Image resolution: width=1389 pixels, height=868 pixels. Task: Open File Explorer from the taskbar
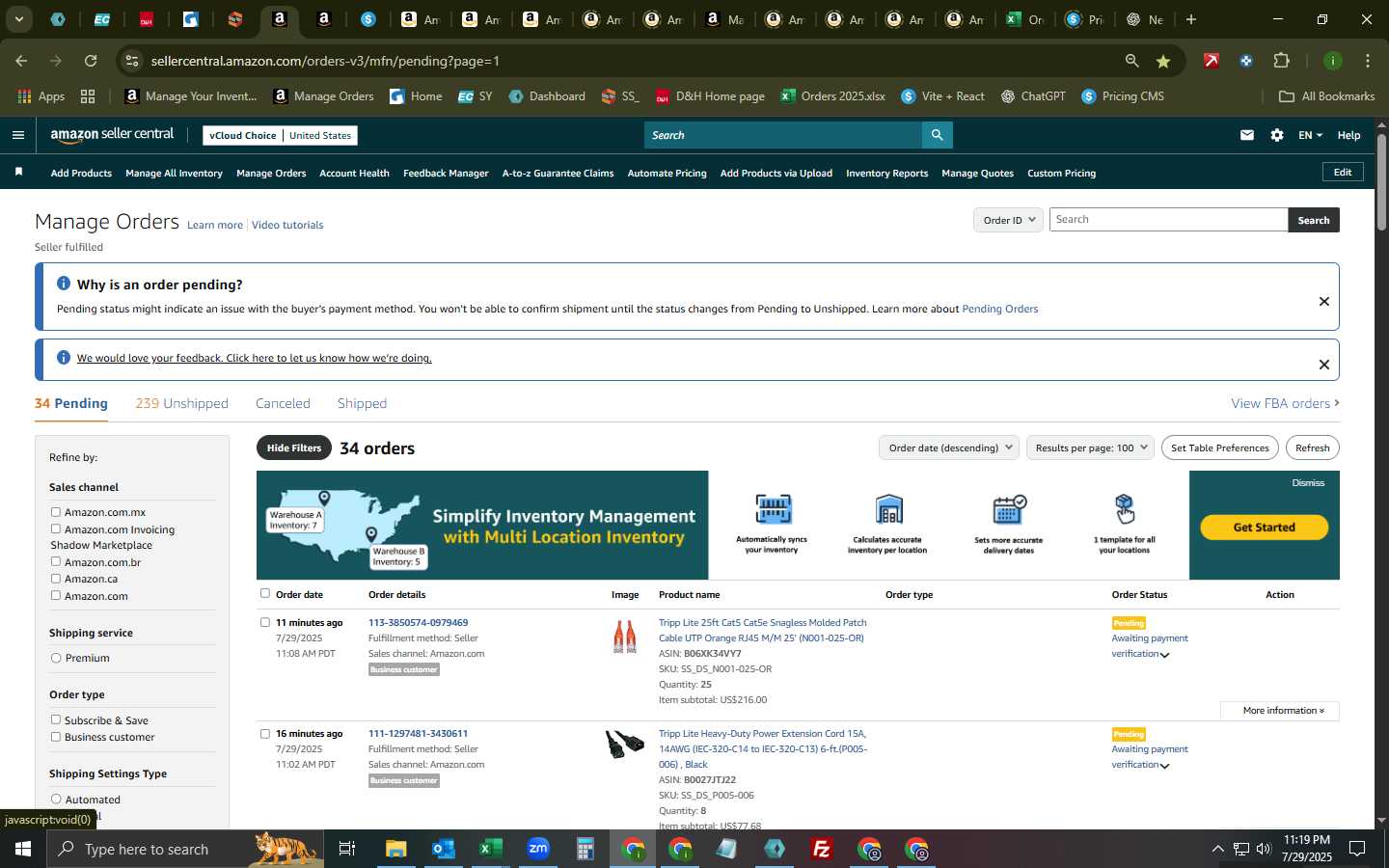(x=396, y=849)
